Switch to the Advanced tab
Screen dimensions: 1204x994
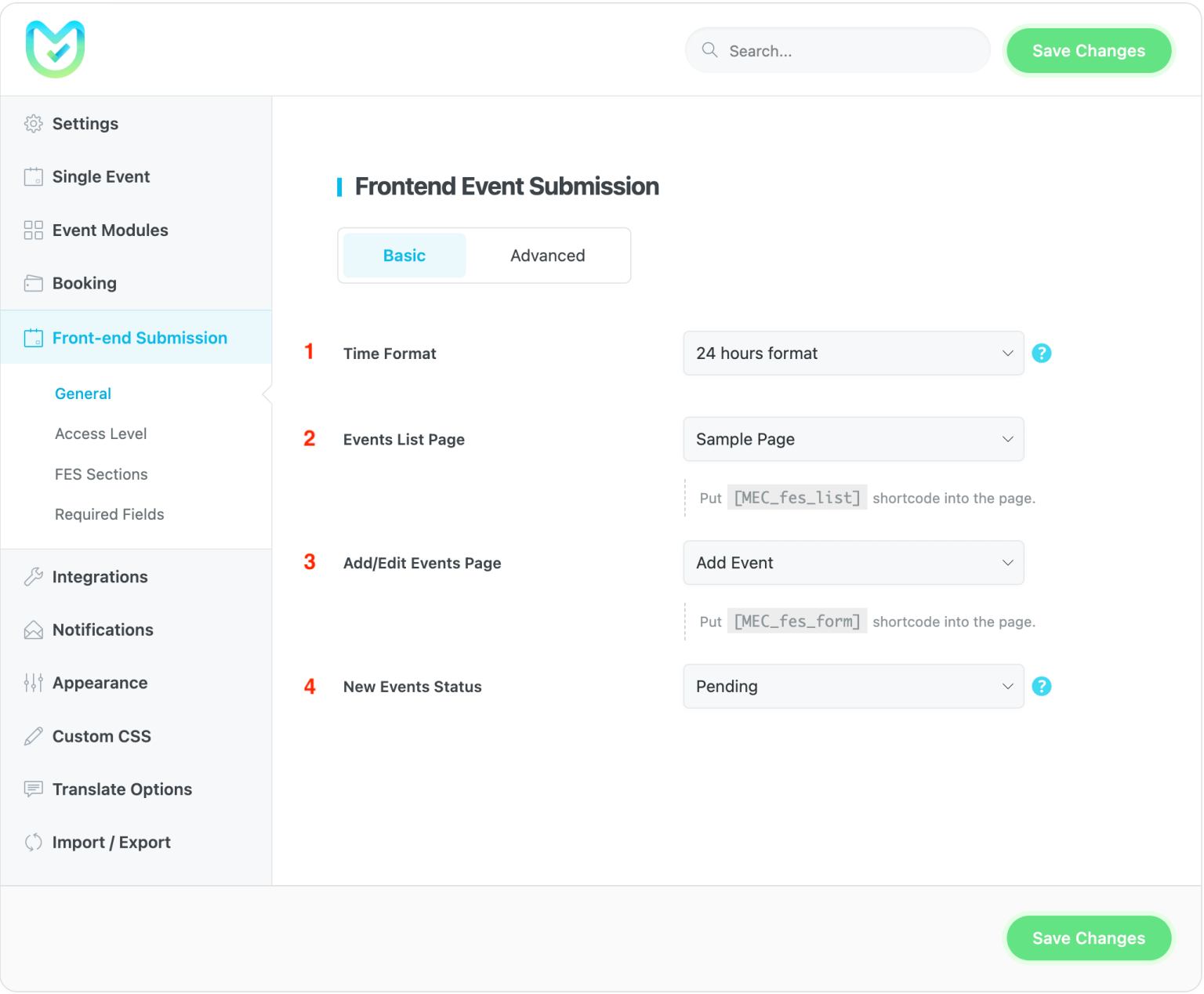[547, 255]
